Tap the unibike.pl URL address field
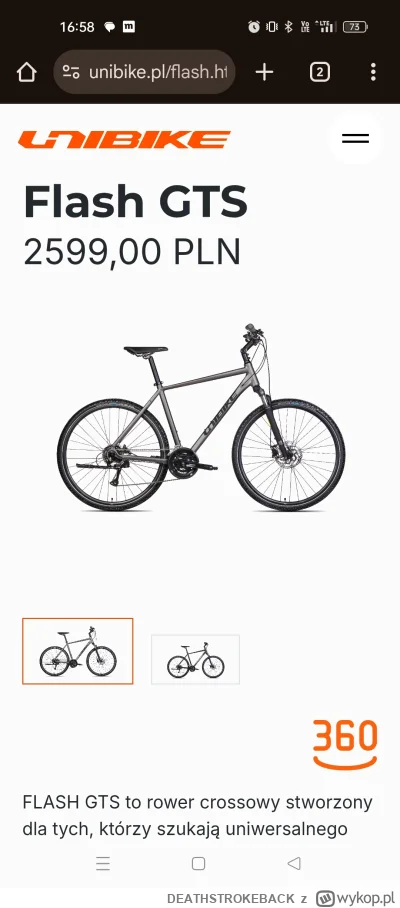400x908 pixels. [144, 72]
